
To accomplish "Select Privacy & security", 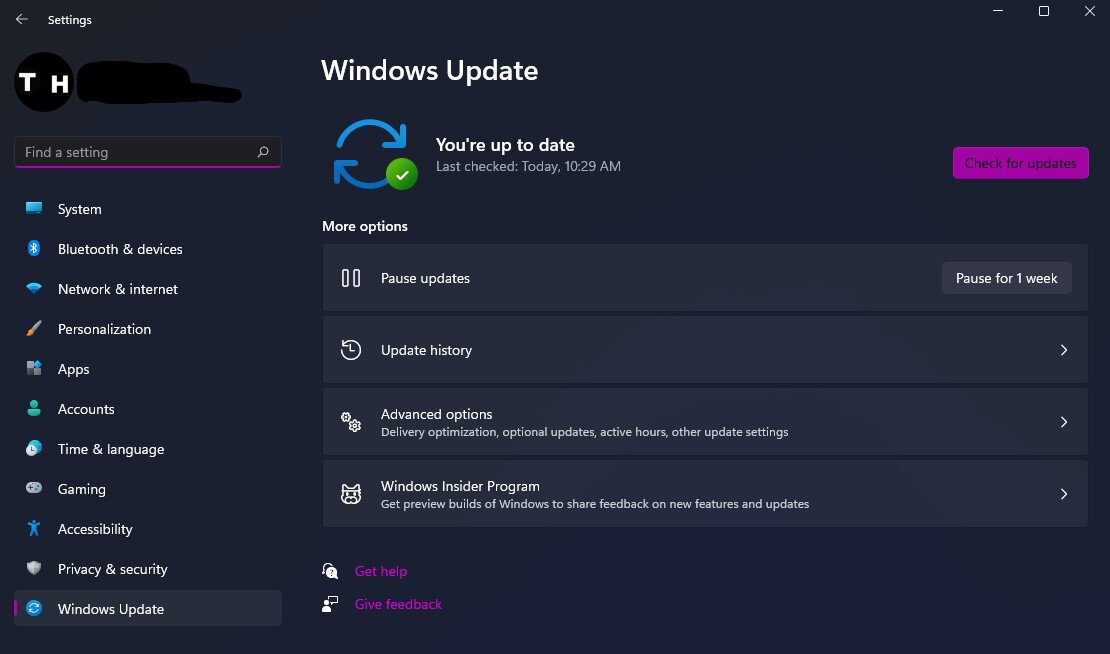I will tap(148, 569).
